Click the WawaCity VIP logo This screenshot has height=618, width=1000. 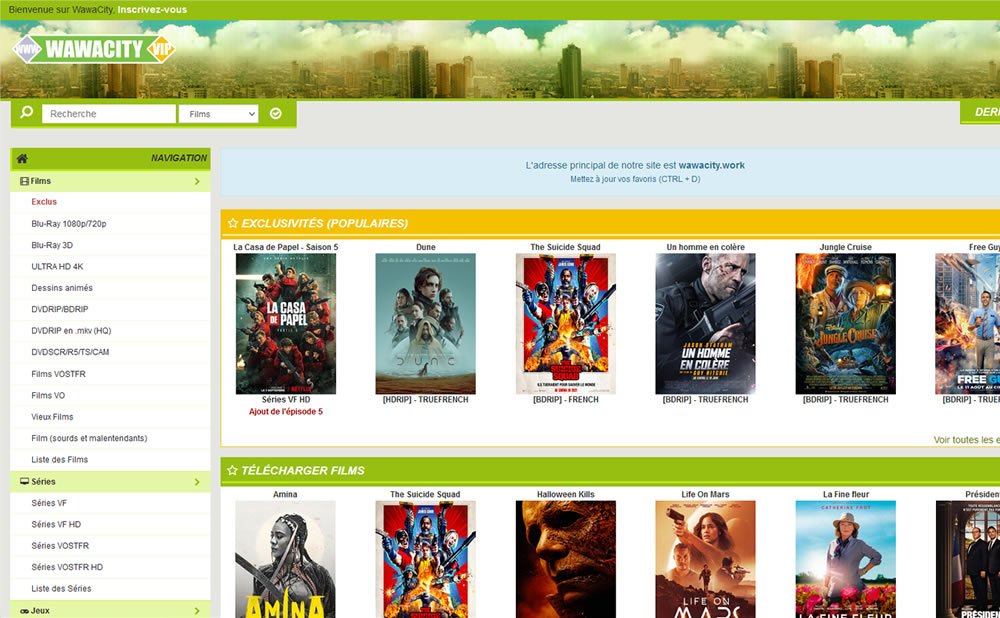click(93, 48)
